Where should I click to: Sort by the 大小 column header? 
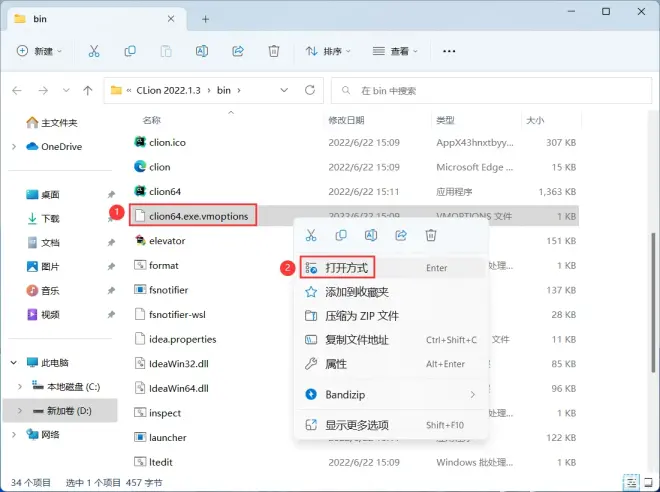point(535,121)
